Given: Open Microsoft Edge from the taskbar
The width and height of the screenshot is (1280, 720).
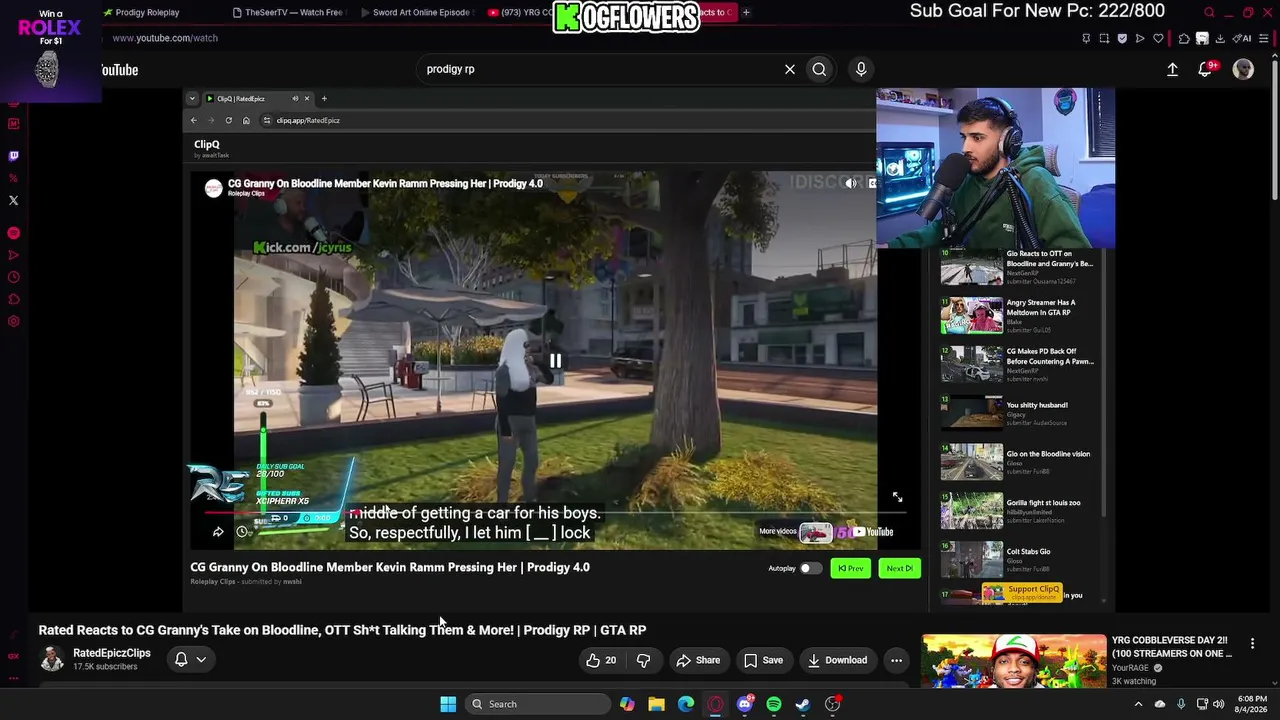Looking at the screenshot, I should point(686,704).
